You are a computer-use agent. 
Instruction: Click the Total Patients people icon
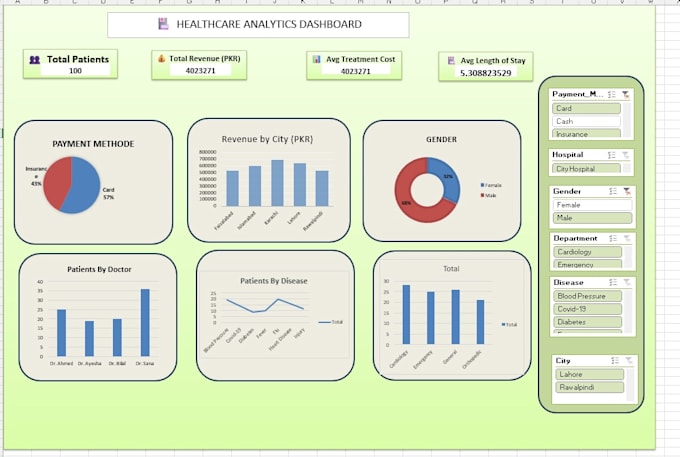click(35, 60)
